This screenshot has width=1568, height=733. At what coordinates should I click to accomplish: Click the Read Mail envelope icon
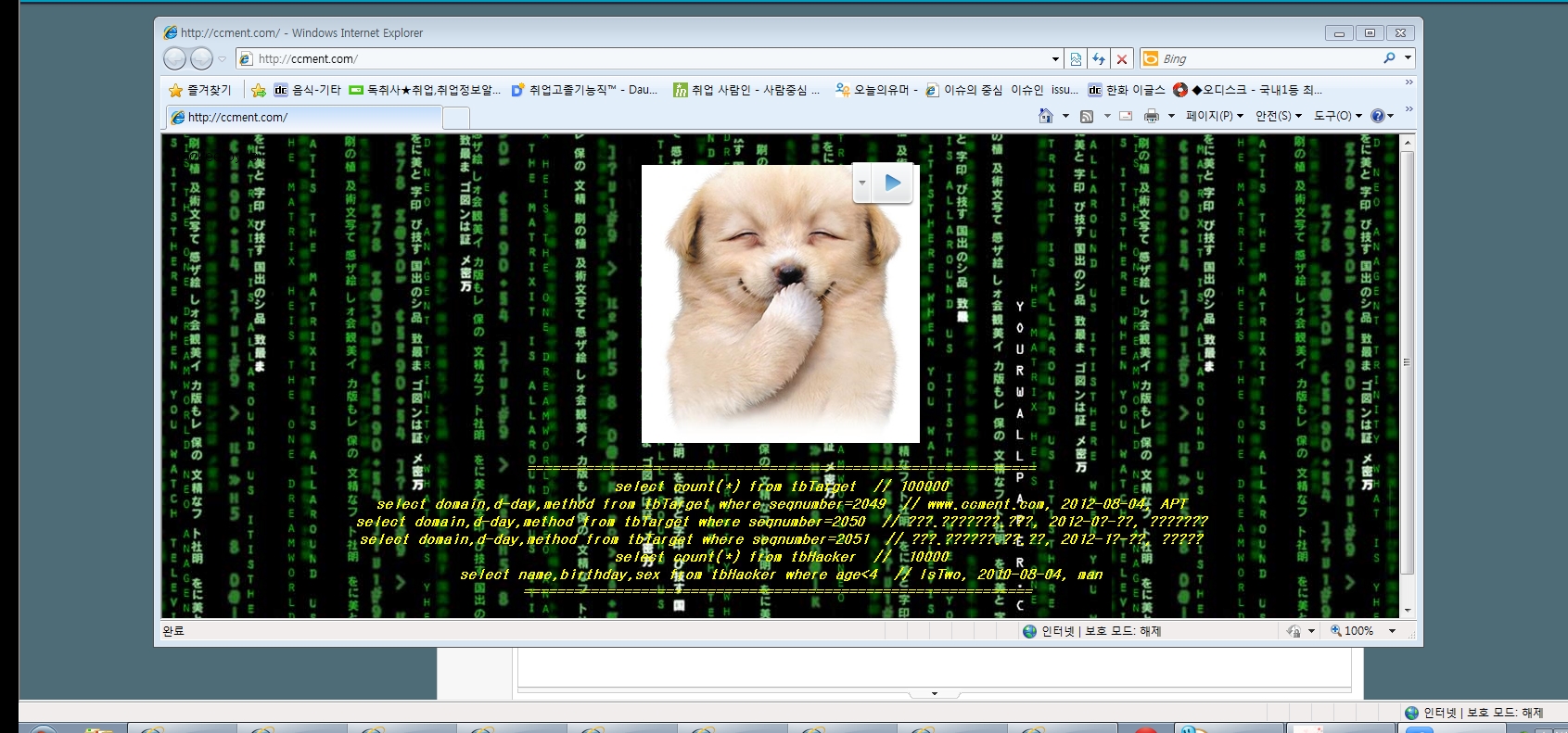tap(1126, 116)
